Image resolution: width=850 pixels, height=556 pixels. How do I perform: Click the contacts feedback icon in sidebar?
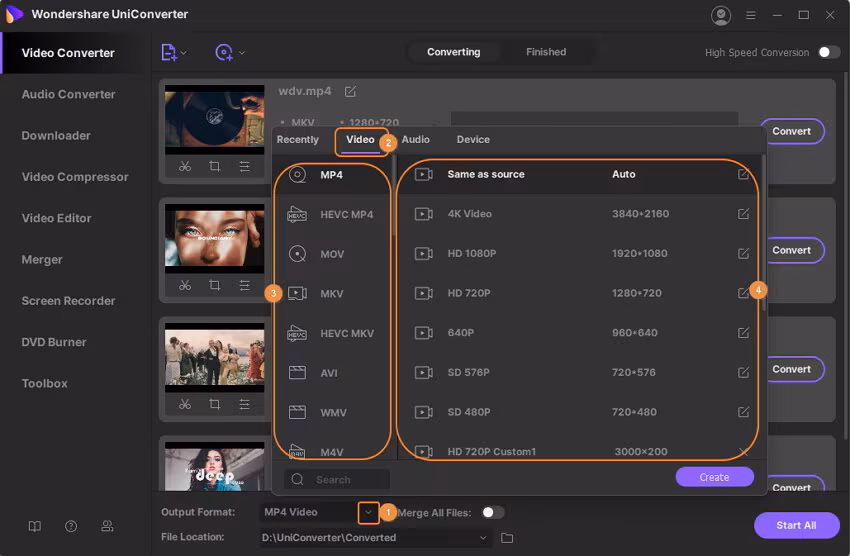107,526
